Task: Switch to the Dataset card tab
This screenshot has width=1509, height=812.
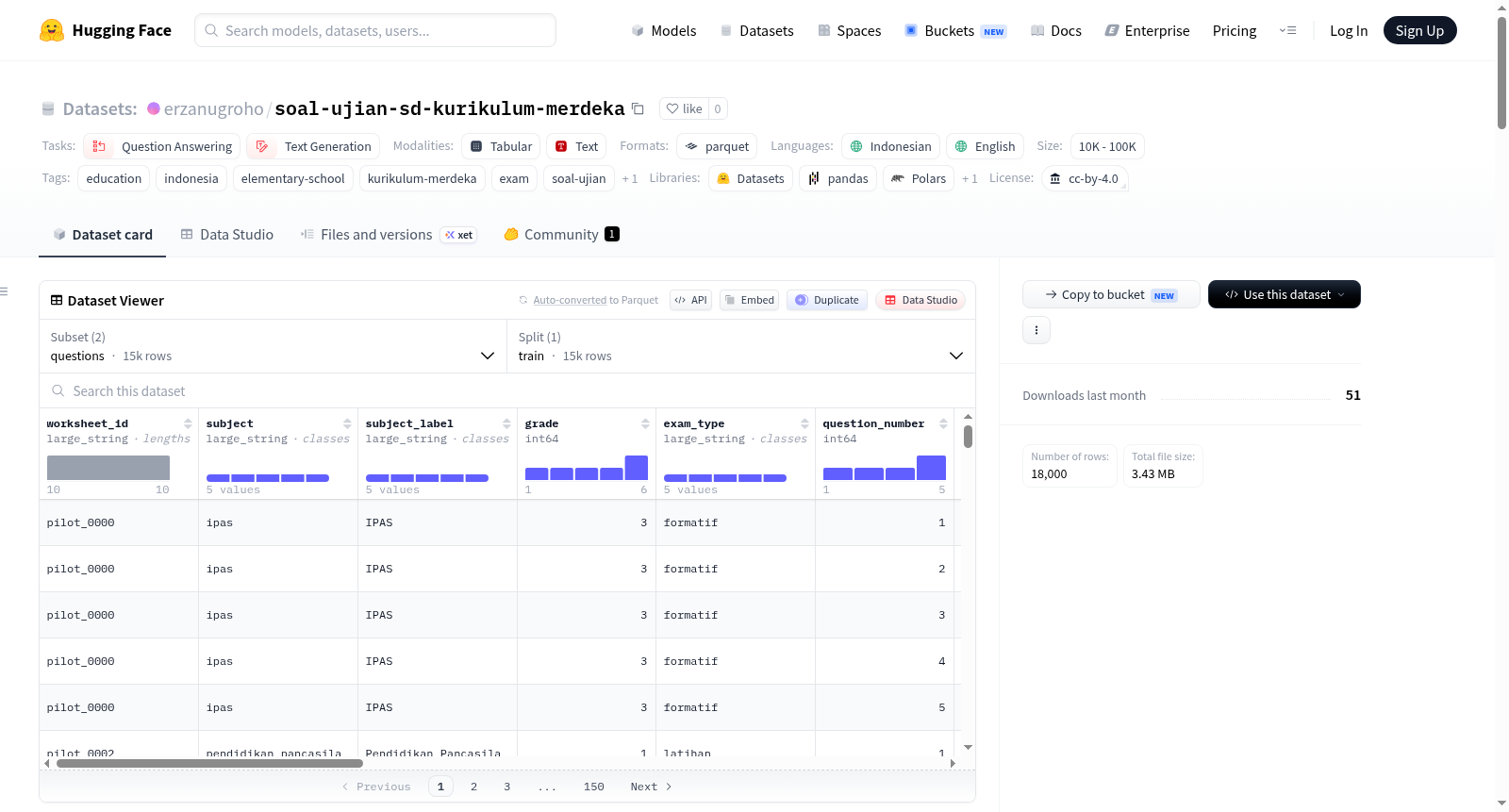Action: pyautogui.click(x=102, y=234)
